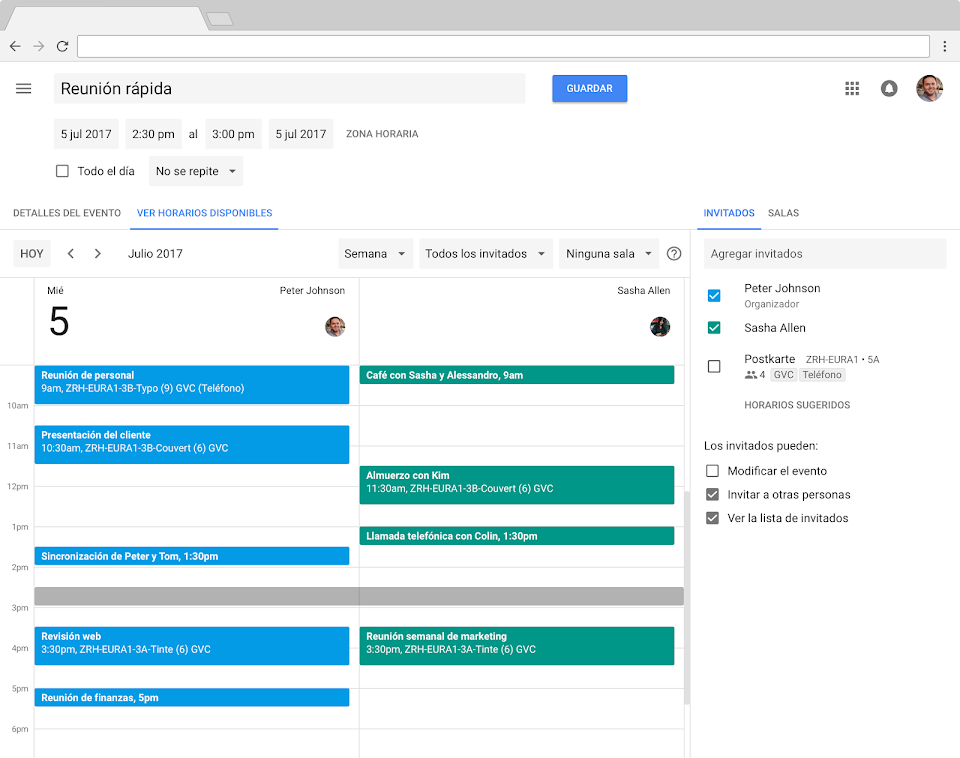
Task: Switch to Detalles del evento tab
Action: click(x=67, y=213)
